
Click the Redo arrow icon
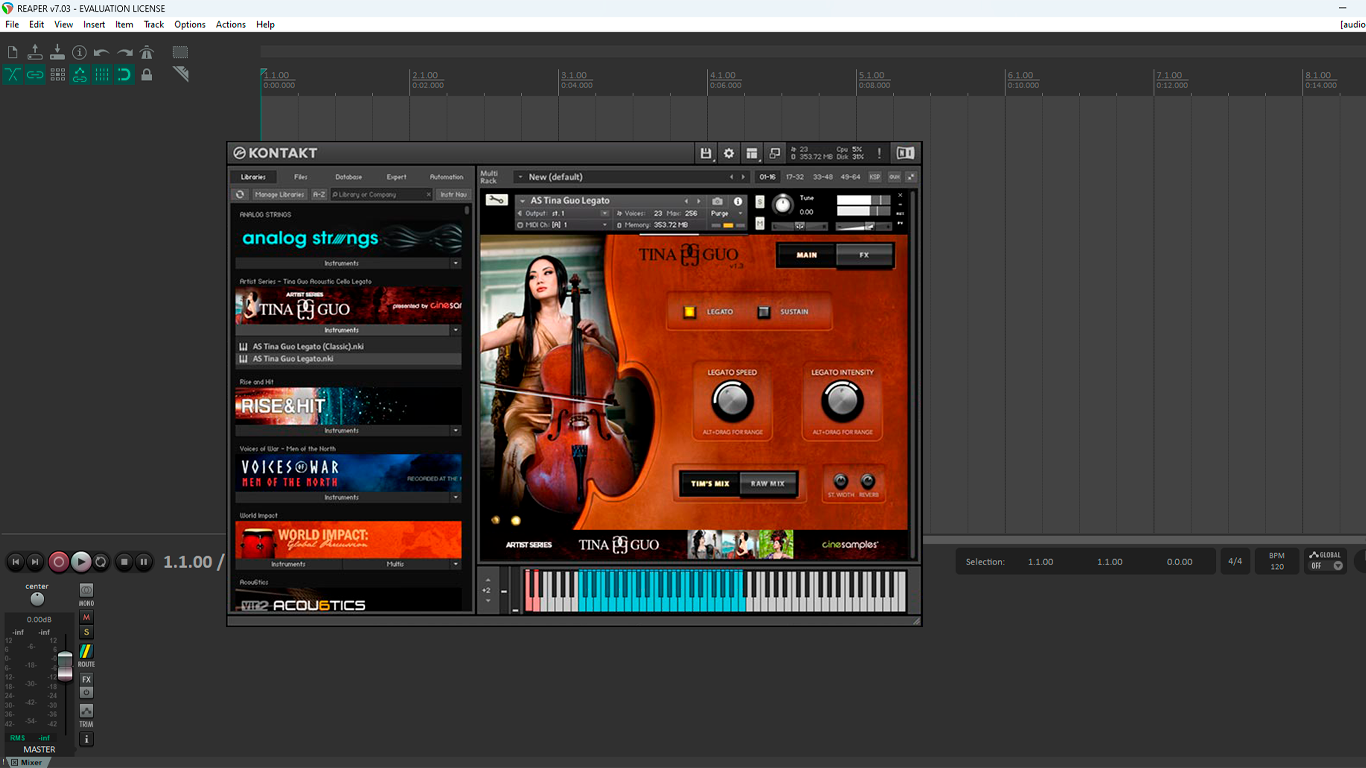124,52
